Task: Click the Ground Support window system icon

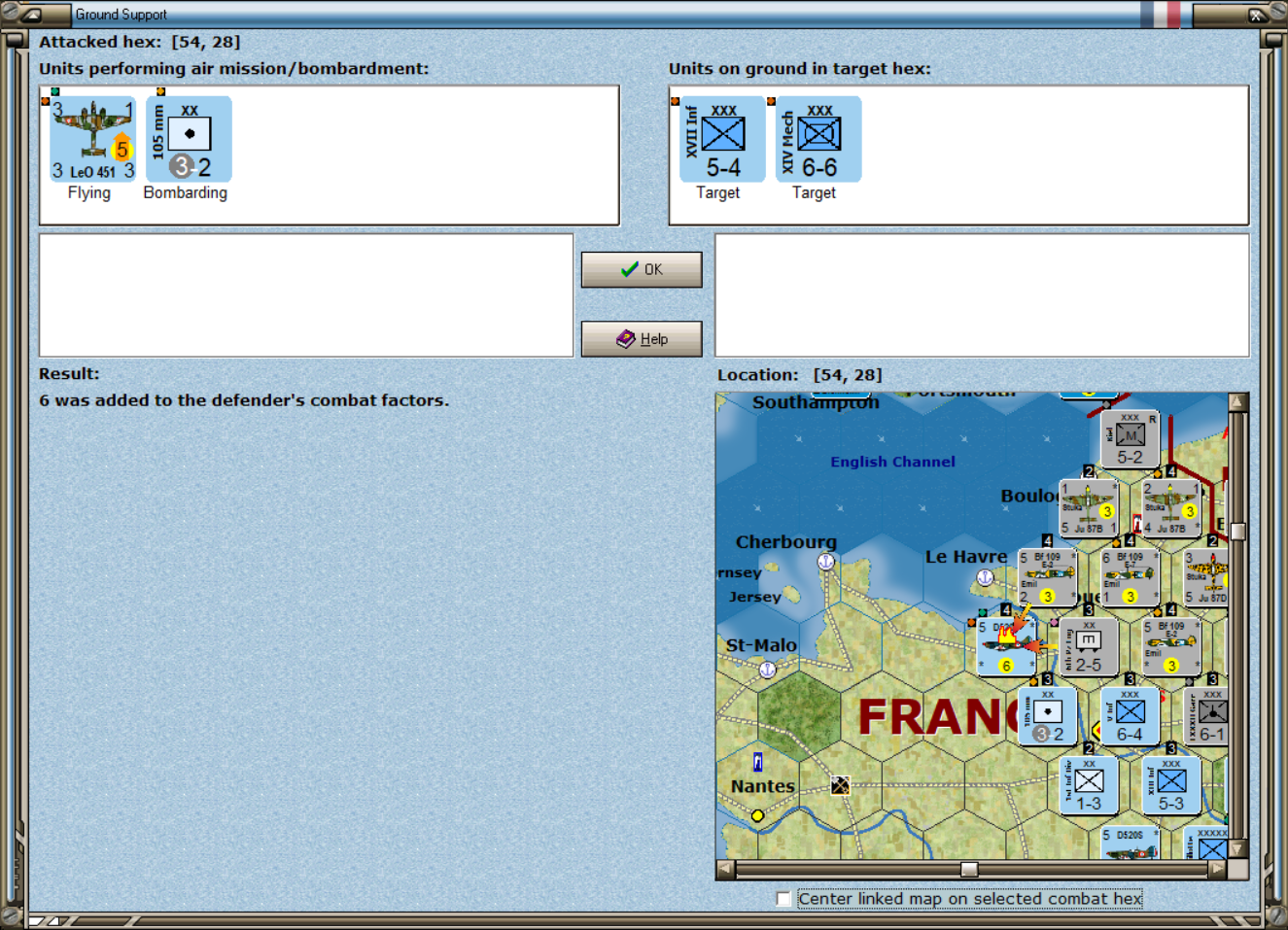Action: (x=31, y=15)
